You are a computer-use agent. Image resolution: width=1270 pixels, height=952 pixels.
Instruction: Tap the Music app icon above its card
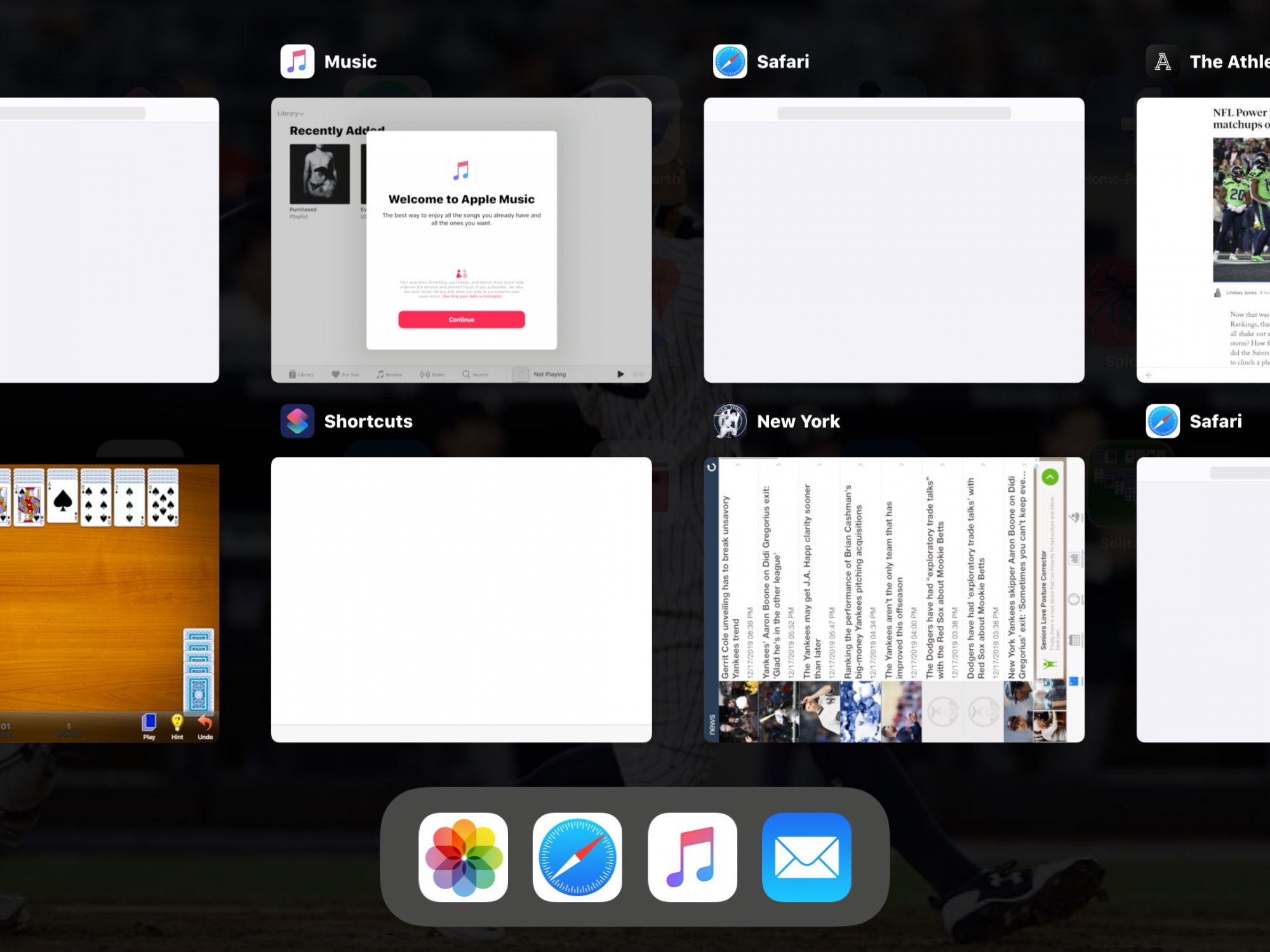[297, 62]
